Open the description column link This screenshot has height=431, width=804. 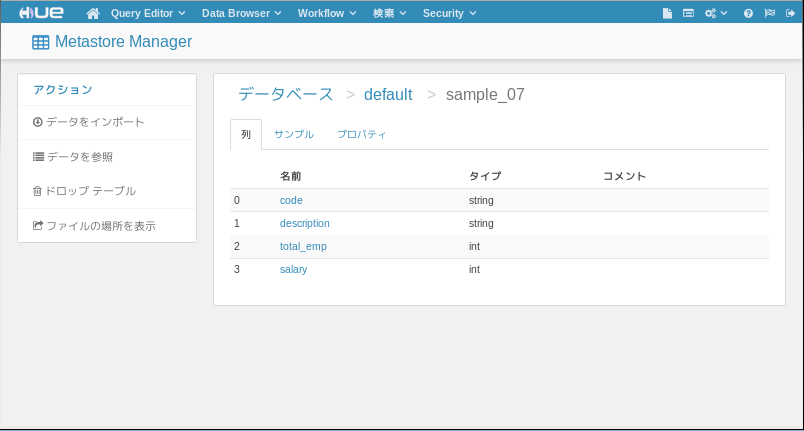[x=305, y=223]
